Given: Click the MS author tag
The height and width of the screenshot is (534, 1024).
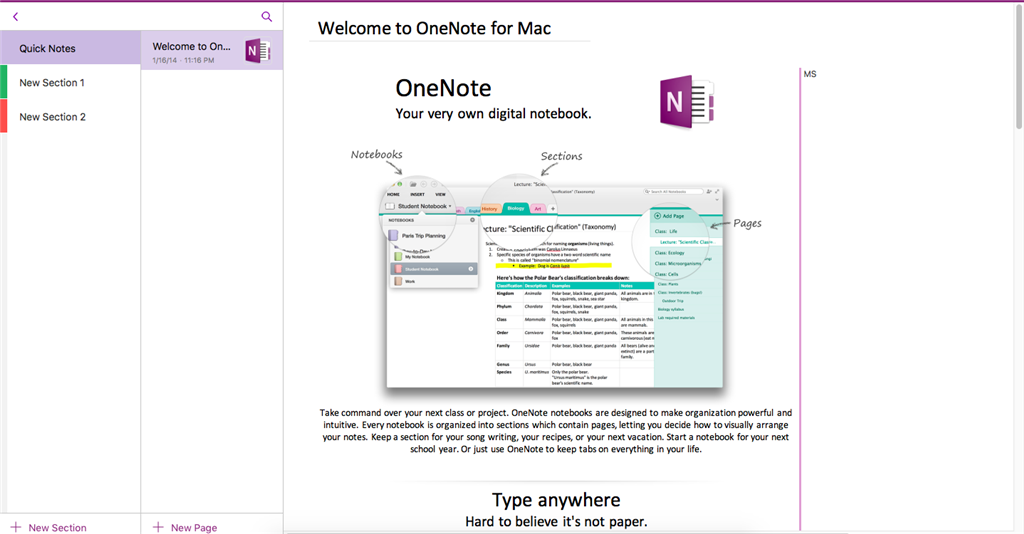Looking at the screenshot, I should click(810, 74).
